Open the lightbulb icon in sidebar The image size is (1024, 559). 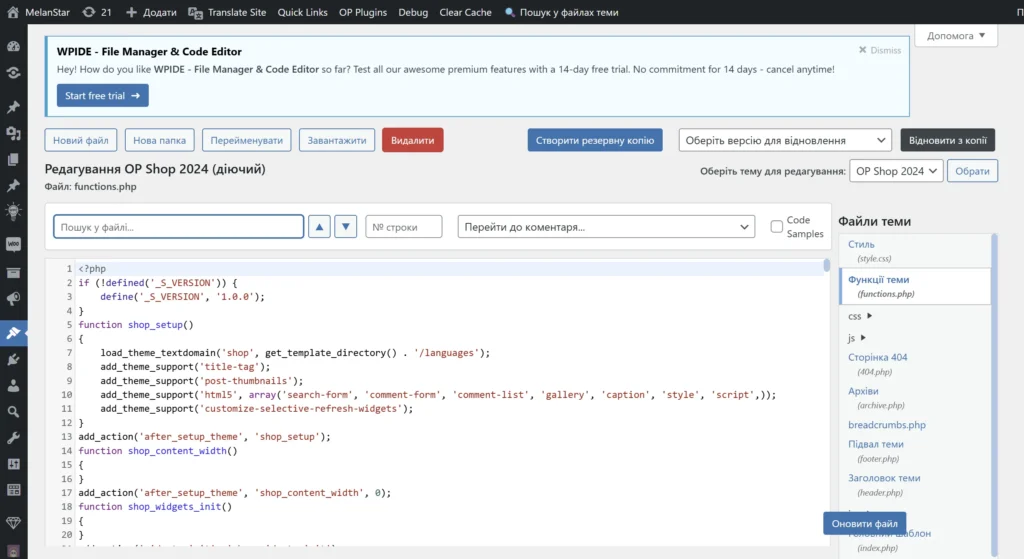(x=13, y=211)
